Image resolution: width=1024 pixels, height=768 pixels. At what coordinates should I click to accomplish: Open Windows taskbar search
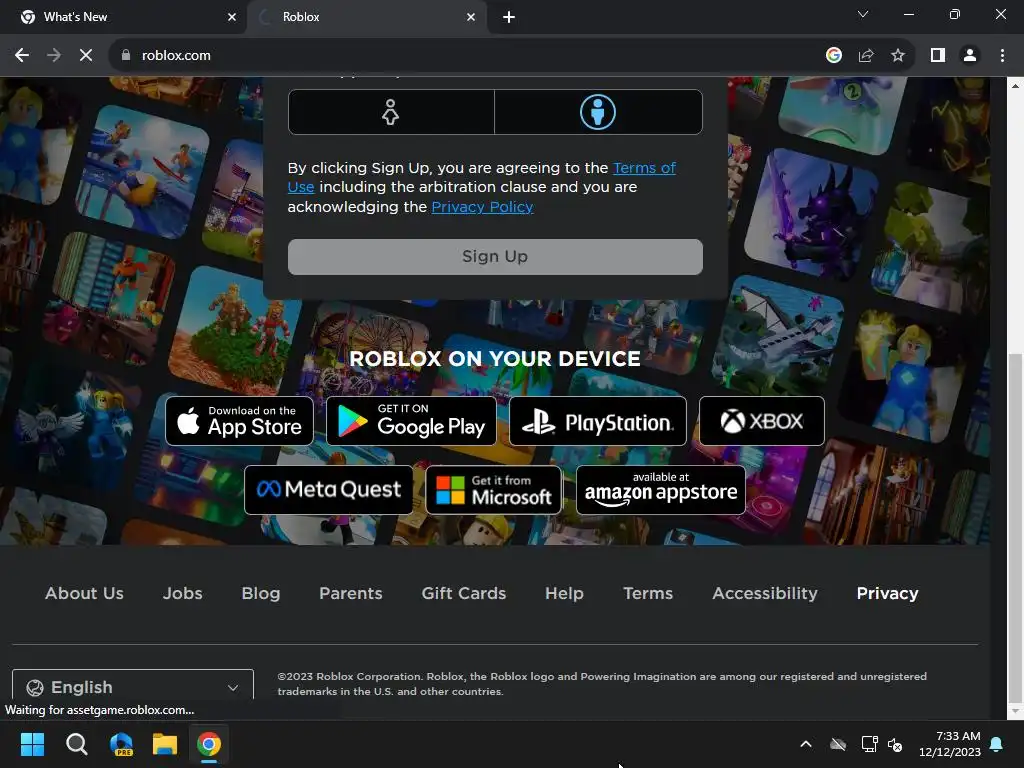pos(76,744)
